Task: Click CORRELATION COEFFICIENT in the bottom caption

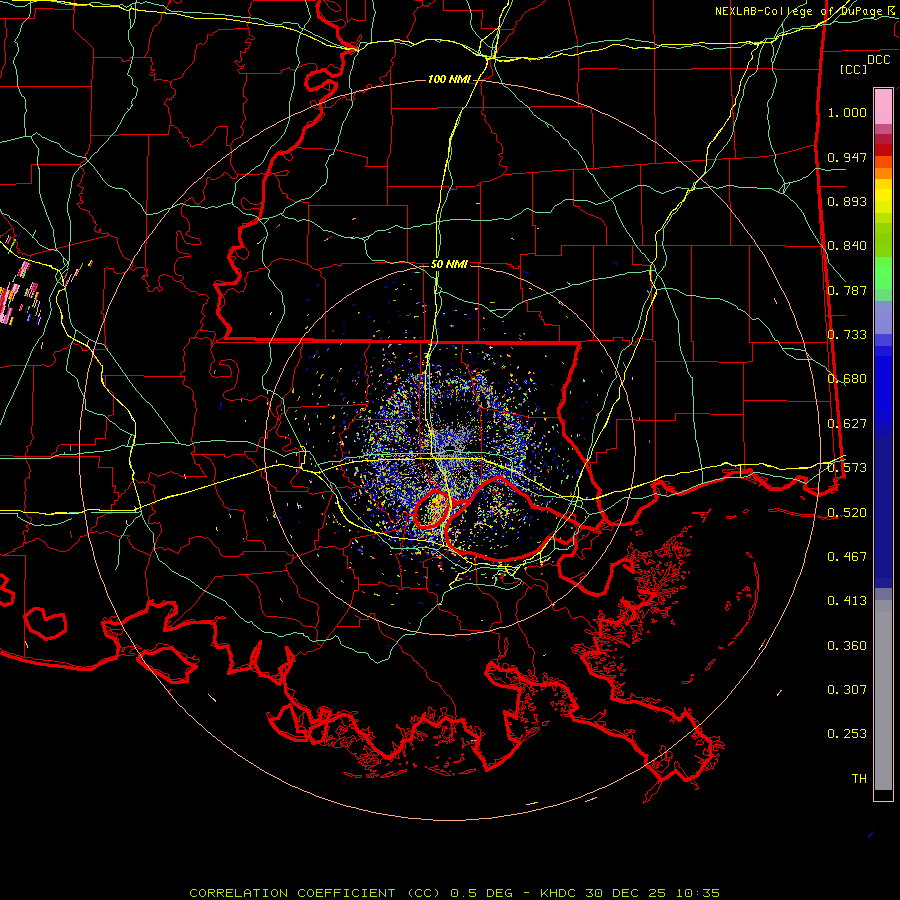Action: point(292,893)
